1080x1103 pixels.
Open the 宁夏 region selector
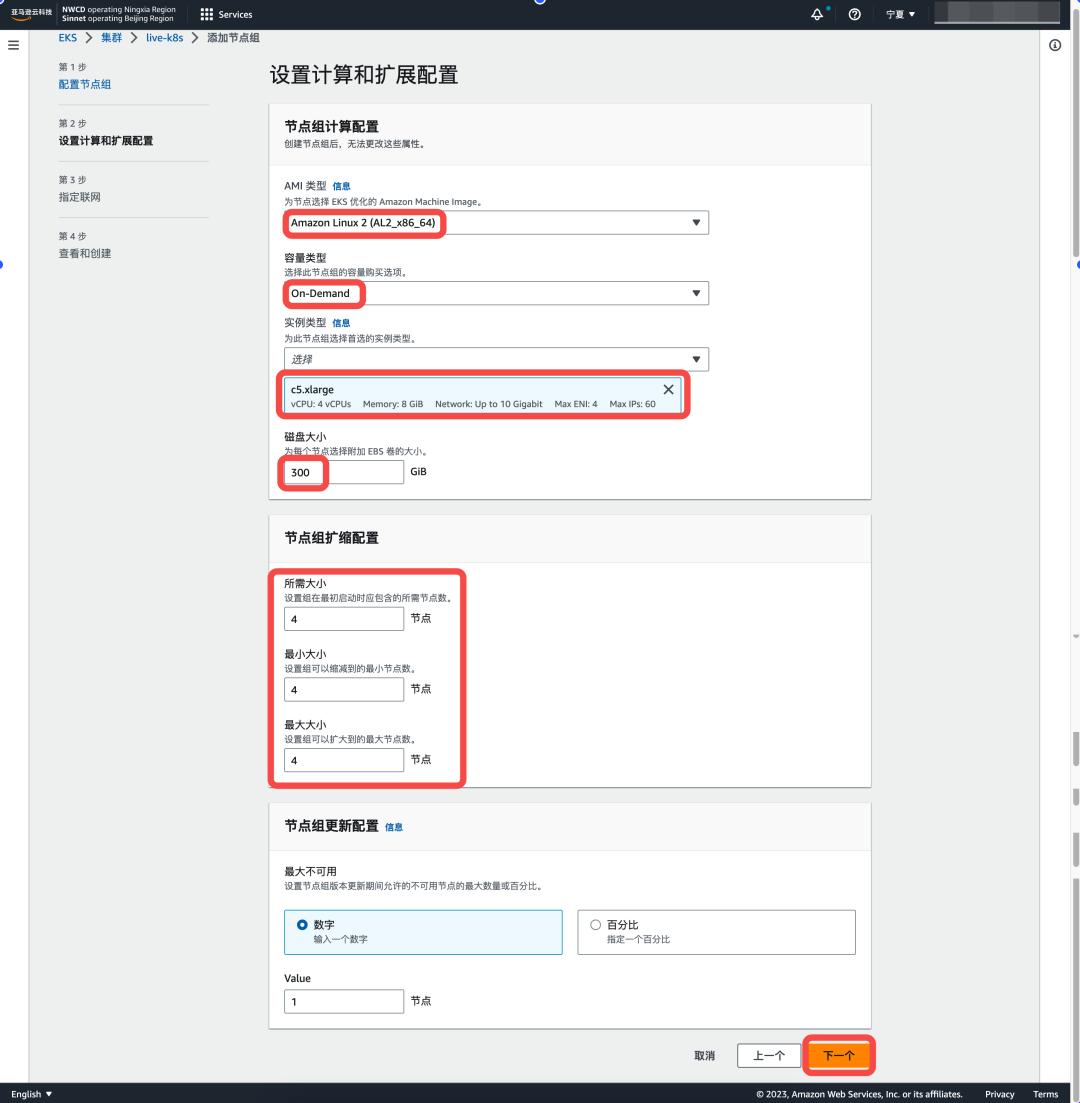pyautogui.click(x=900, y=14)
